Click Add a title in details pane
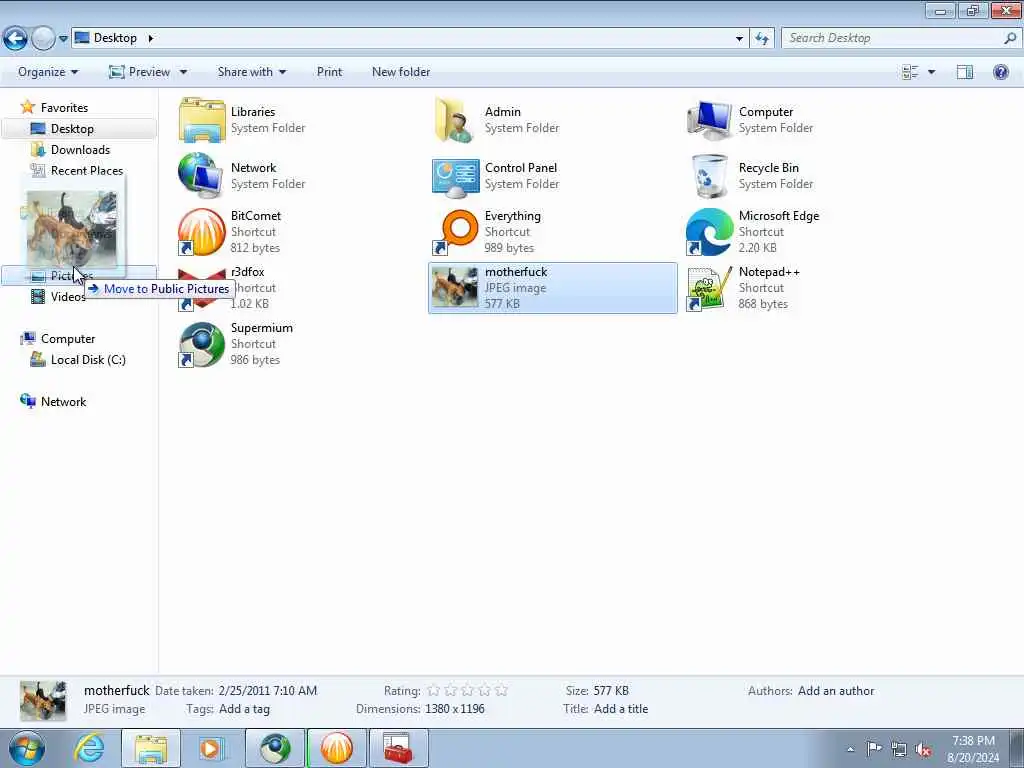This screenshot has width=1024, height=768. 621,709
